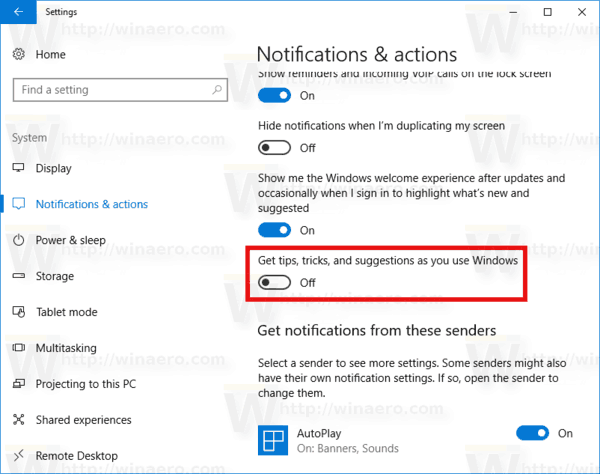Click the search magnifier icon

[217, 90]
